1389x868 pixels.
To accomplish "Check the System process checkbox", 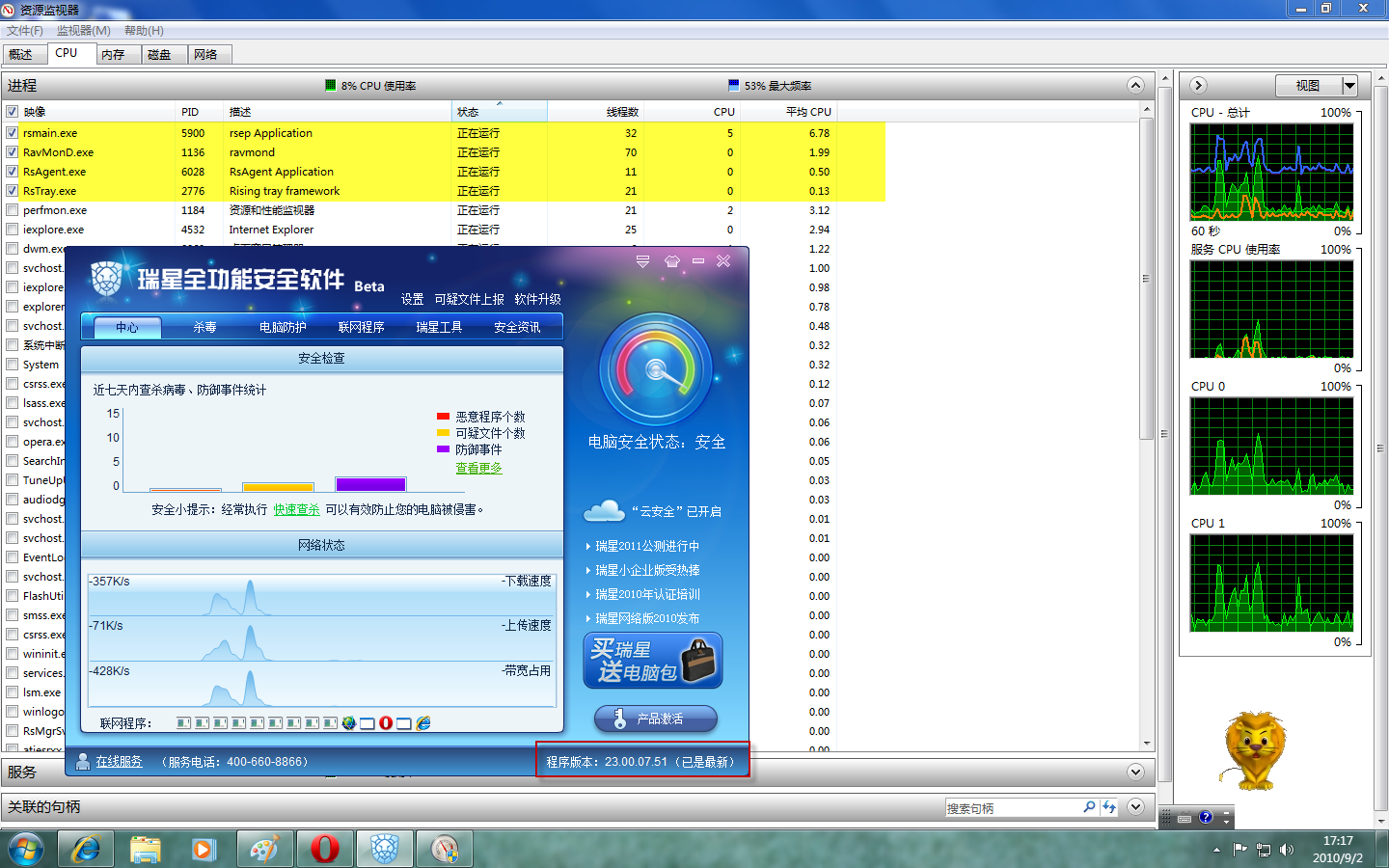I will pyautogui.click(x=13, y=365).
